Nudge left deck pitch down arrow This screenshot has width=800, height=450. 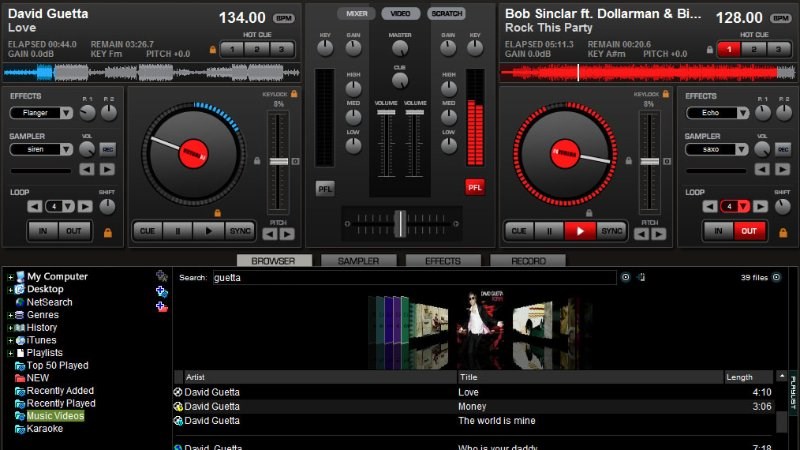[270, 234]
